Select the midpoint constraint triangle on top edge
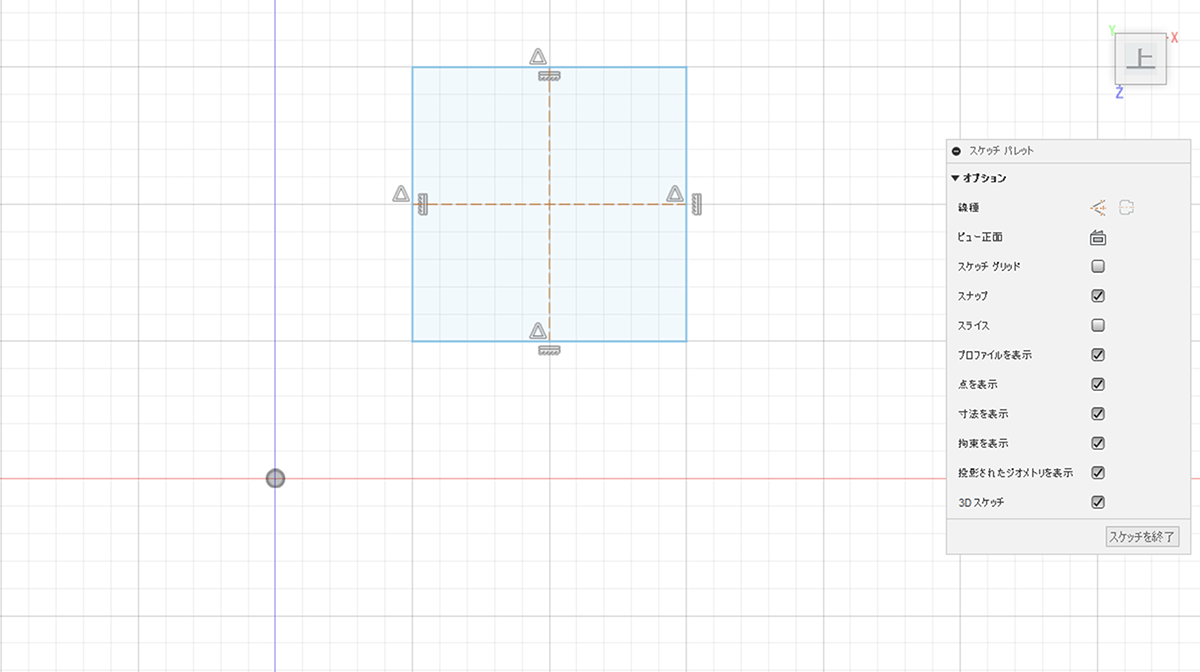 (x=538, y=56)
